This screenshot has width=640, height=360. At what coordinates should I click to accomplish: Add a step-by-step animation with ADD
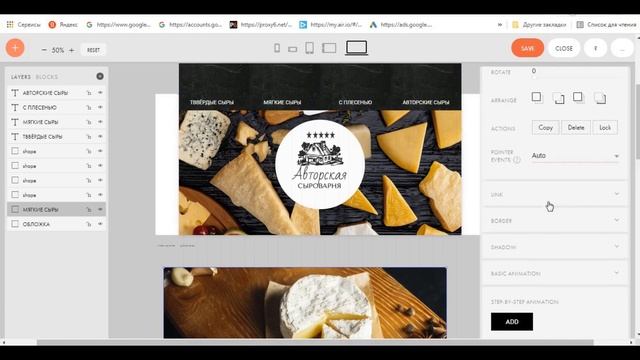[512, 322]
